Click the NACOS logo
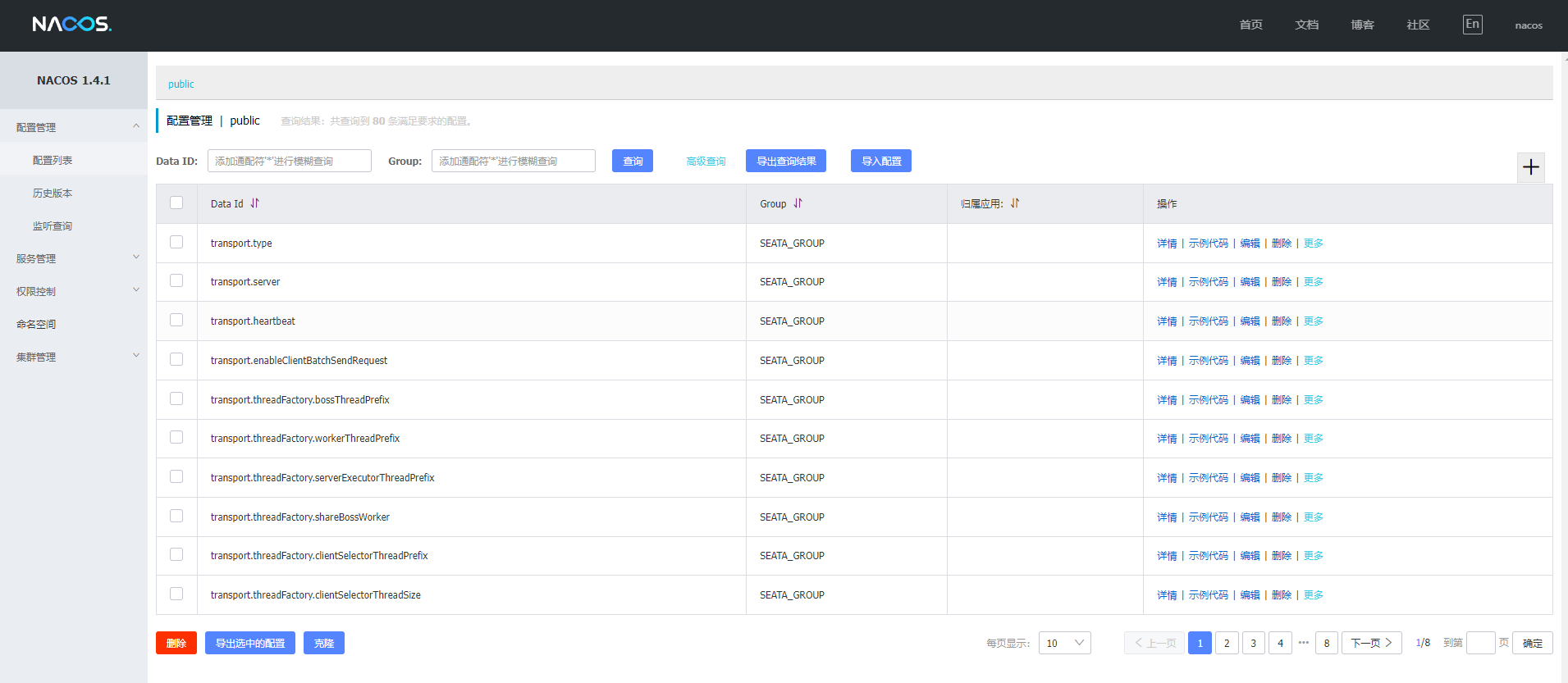Screen dimensions: 1568x683 [x=72, y=25]
